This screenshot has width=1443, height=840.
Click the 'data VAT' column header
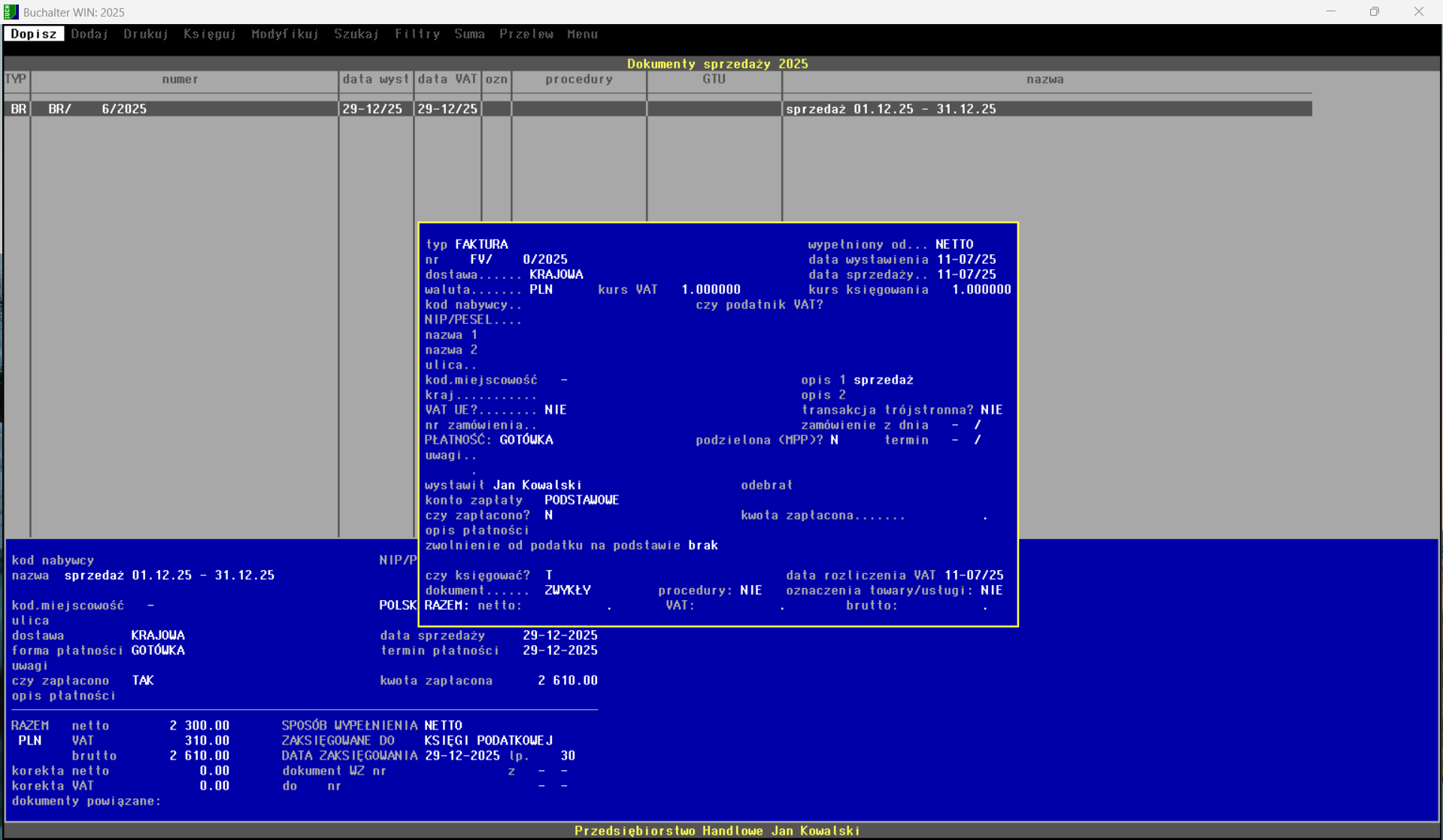447,79
